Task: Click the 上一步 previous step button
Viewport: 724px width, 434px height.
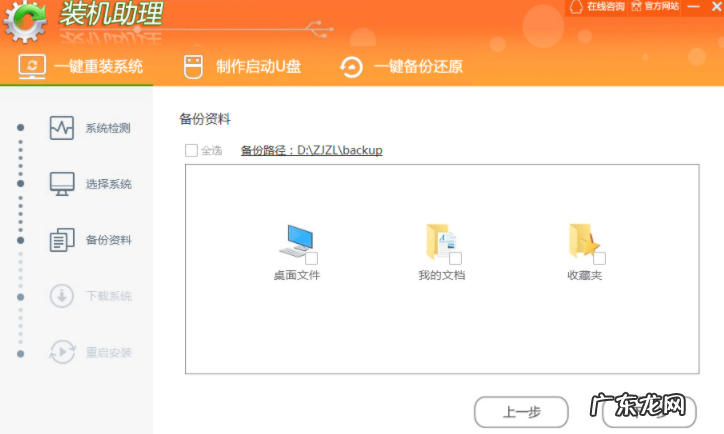Action: 521,412
